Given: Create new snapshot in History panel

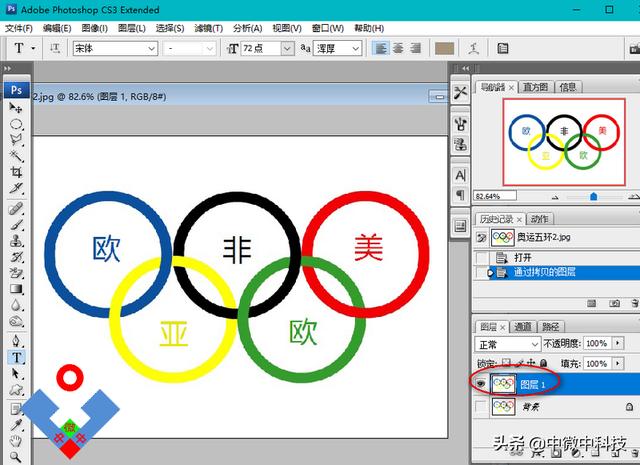Looking at the screenshot, I should click(x=614, y=303).
